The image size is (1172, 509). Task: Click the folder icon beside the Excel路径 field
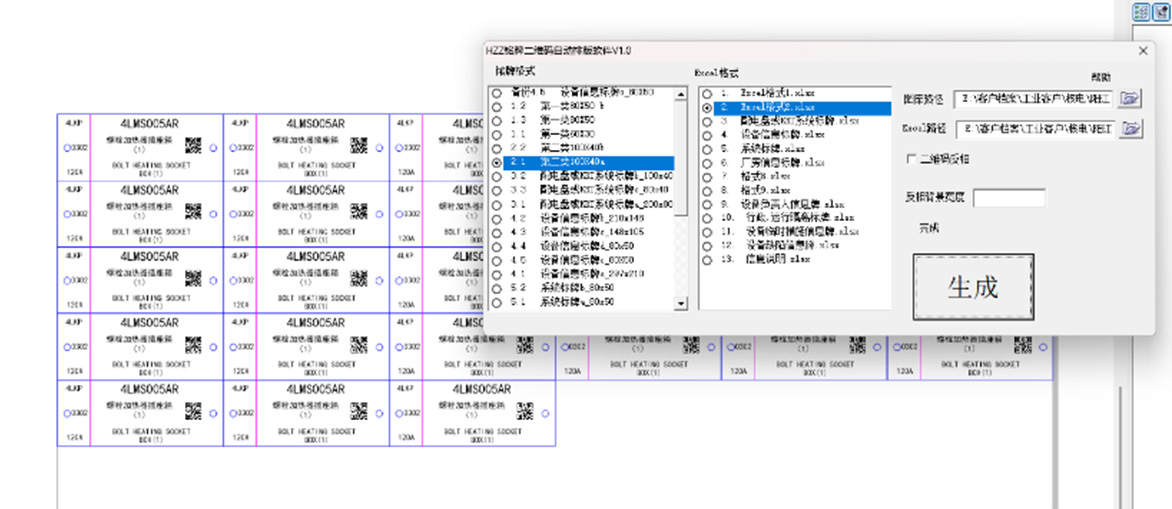[x=1130, y=129]
